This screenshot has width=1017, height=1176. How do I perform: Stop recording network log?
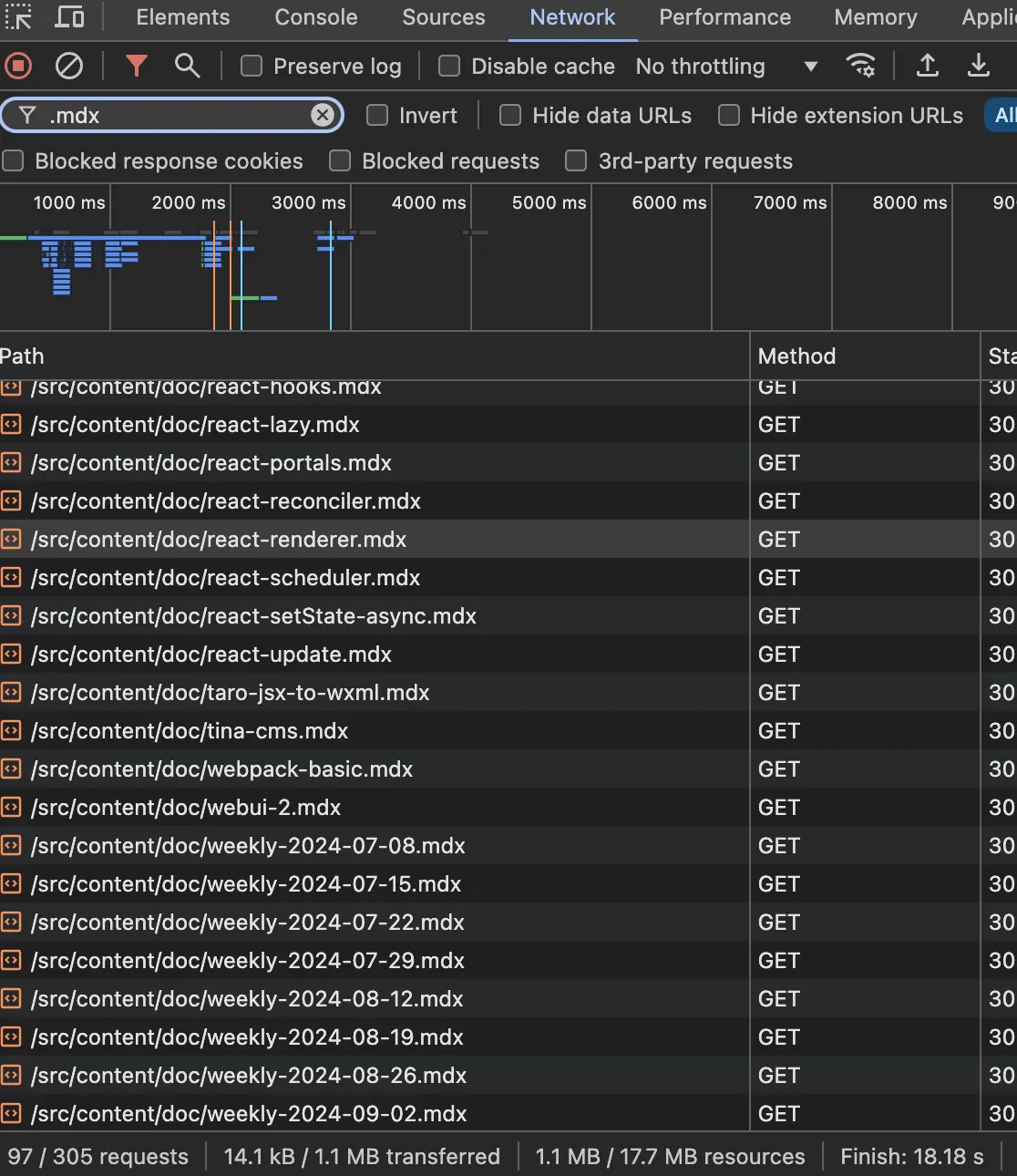click(x=18, y=66)
